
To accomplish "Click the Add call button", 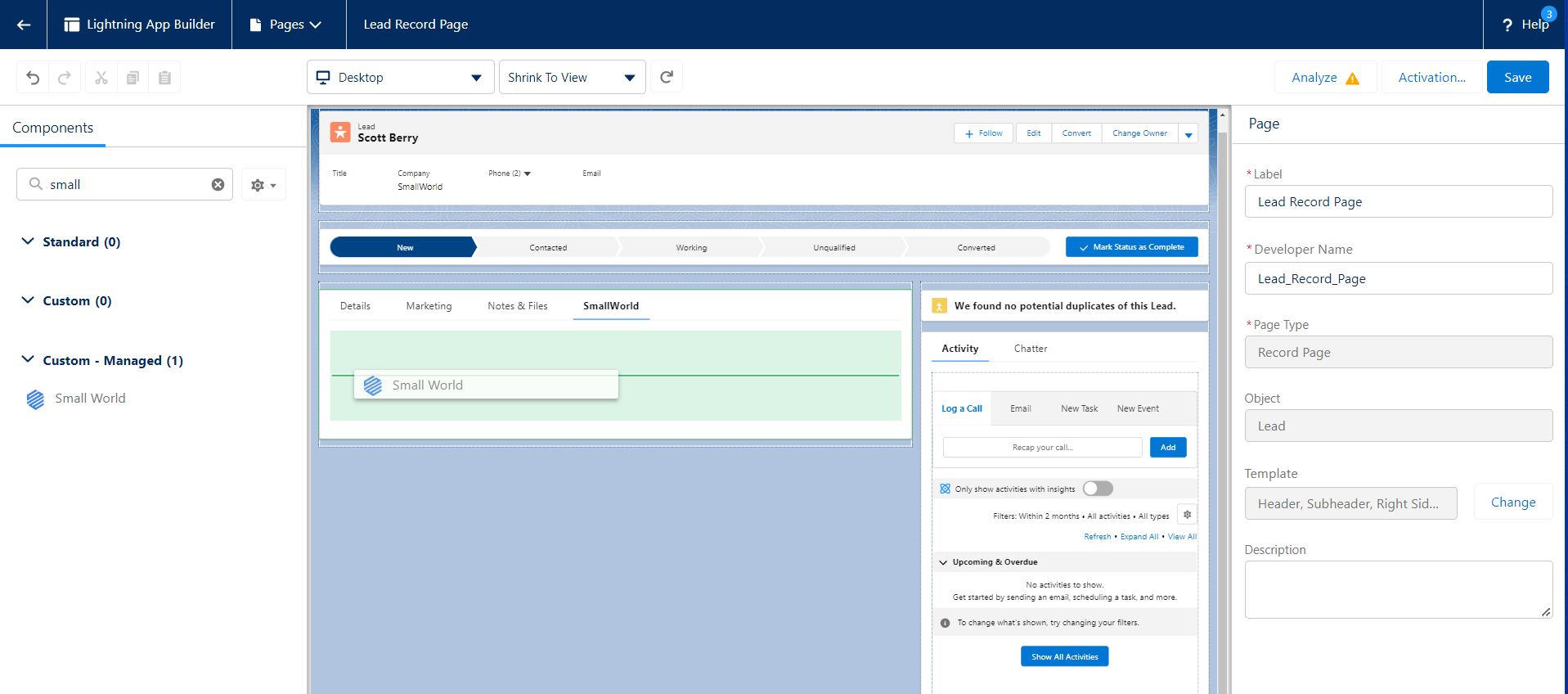I will click(x=1168, y=447).
